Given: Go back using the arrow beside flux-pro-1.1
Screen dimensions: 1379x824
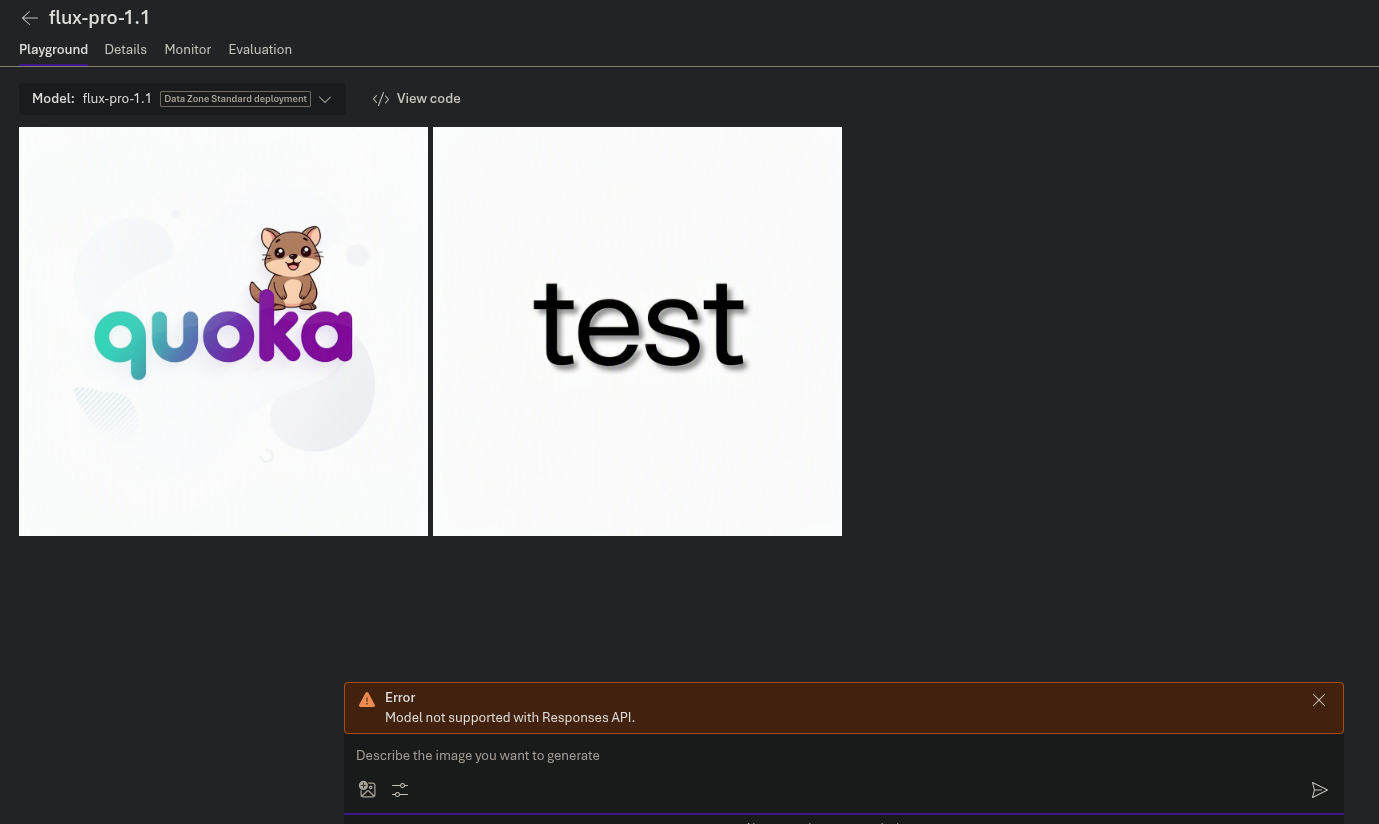Looking at the screenshot, I should [30, 18].
